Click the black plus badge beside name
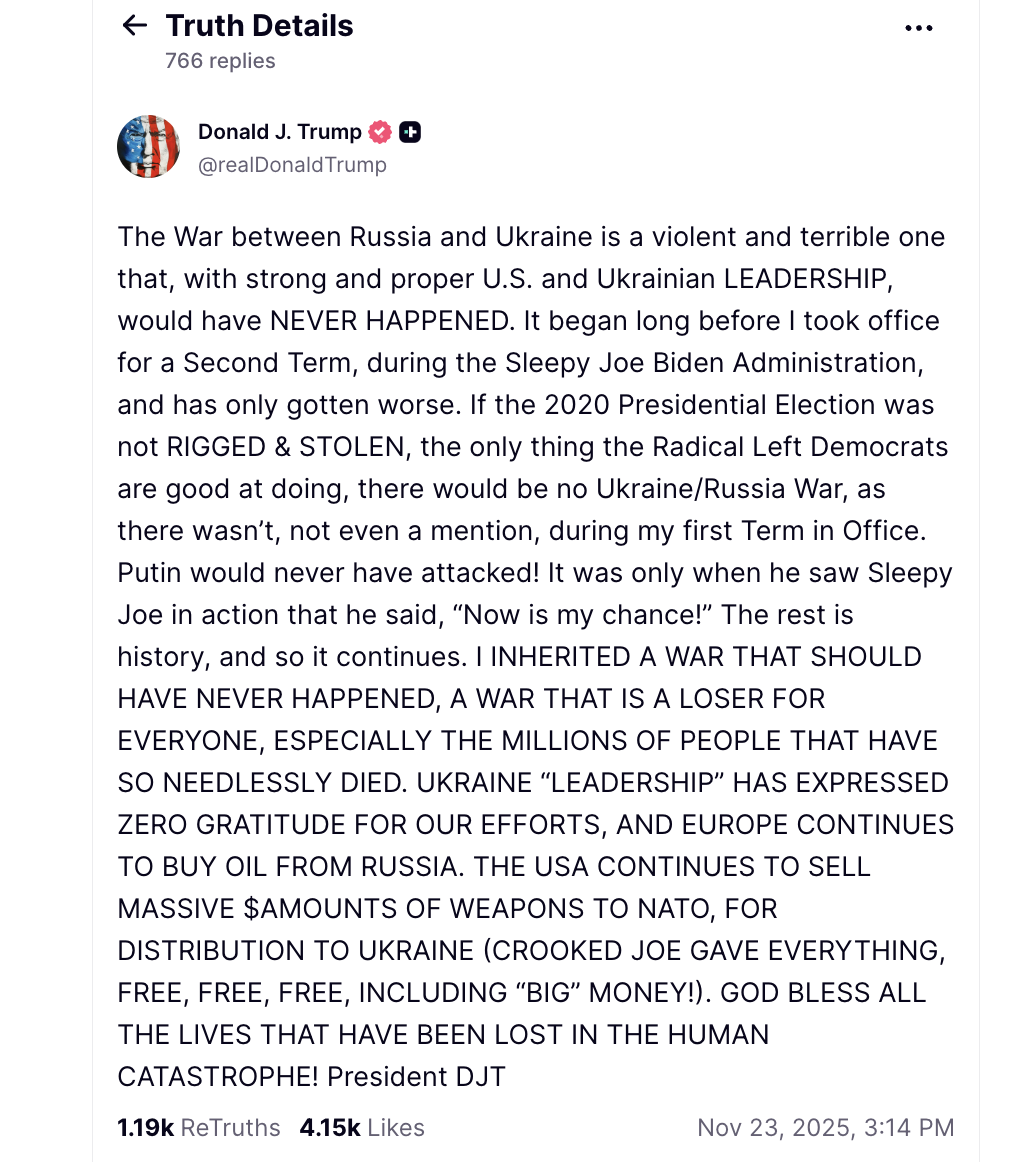 [409, 132]
